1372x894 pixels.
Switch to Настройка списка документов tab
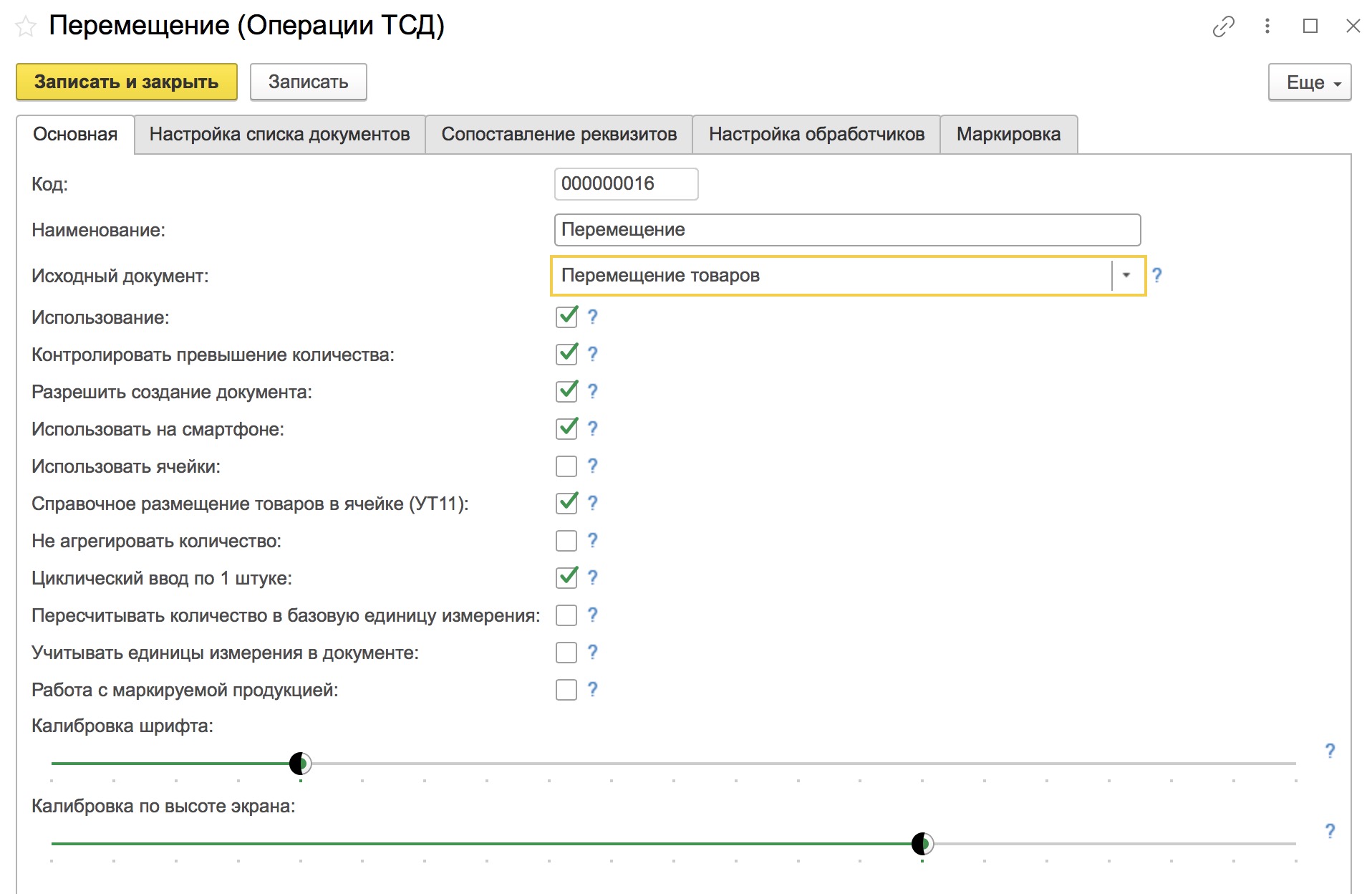(279, 134)
